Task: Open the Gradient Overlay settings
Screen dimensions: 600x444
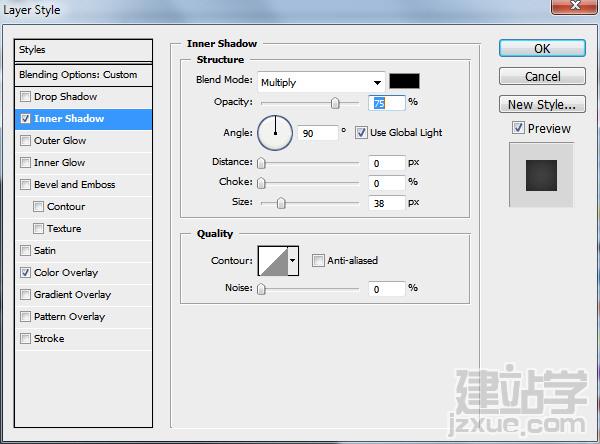Action: pyautogui.click(x=72, y=295)
